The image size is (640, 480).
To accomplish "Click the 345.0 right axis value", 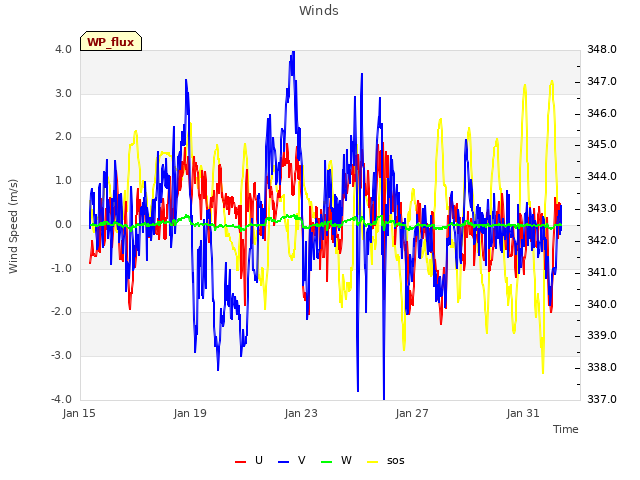I will click(x=602, y=145).
